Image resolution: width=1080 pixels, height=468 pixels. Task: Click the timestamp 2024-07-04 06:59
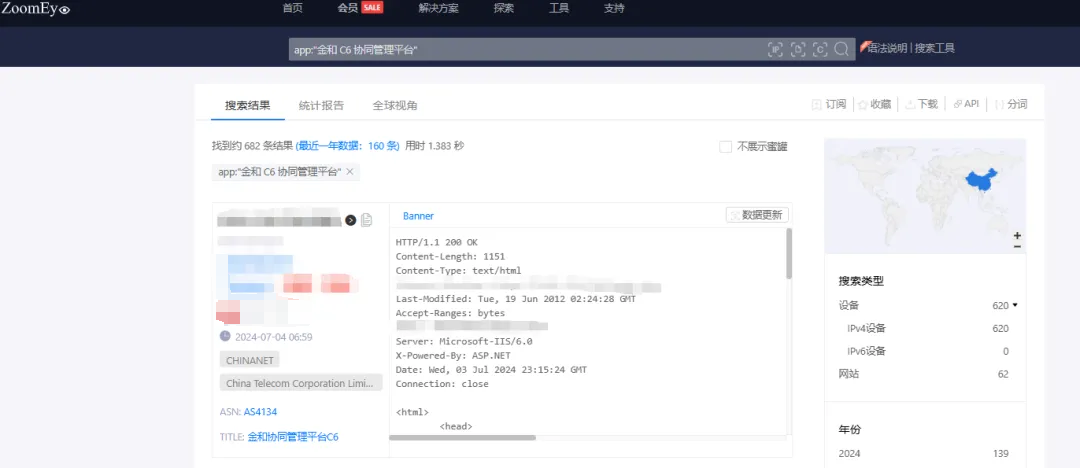click(273, 337)
